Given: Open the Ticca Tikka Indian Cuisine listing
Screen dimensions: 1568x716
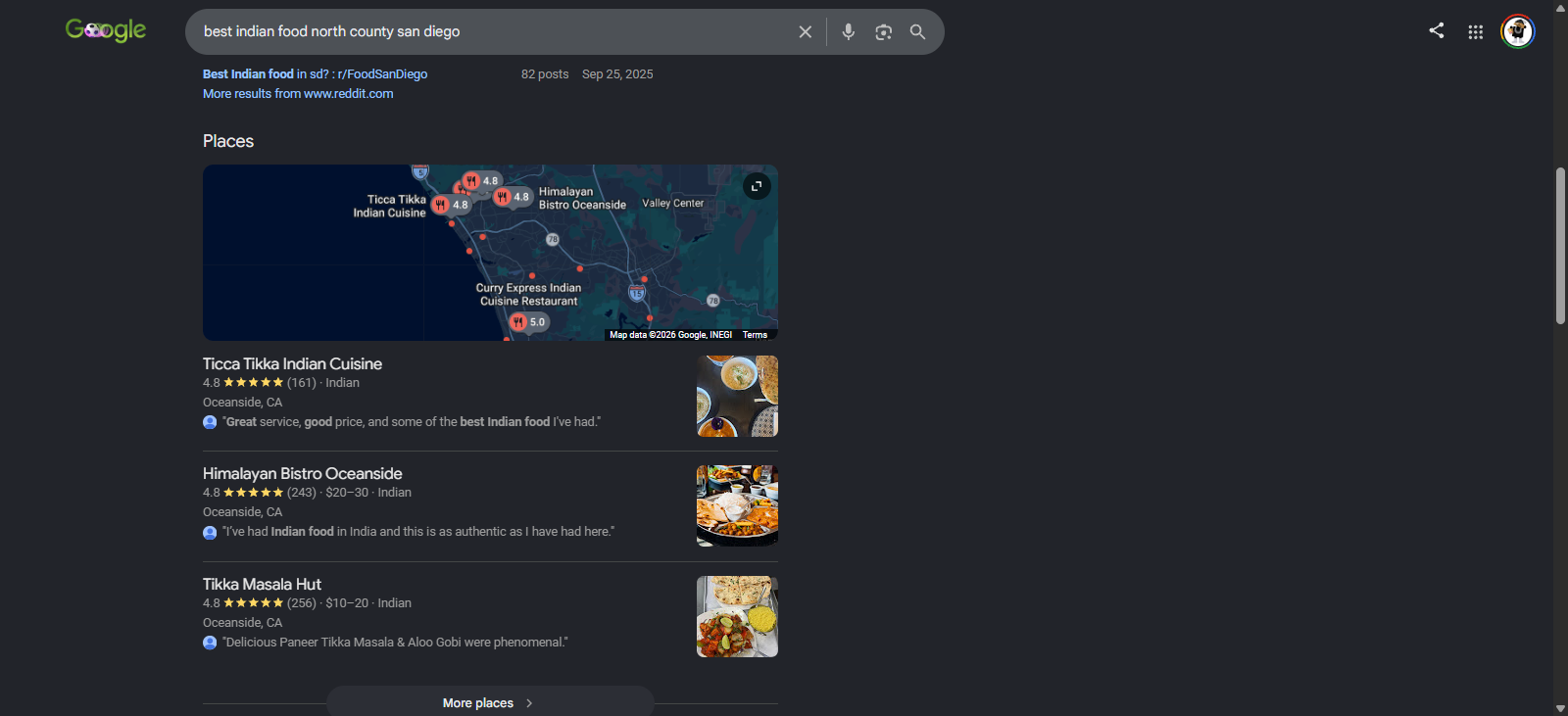Looking at the screenshot, I should click(292, 364).
